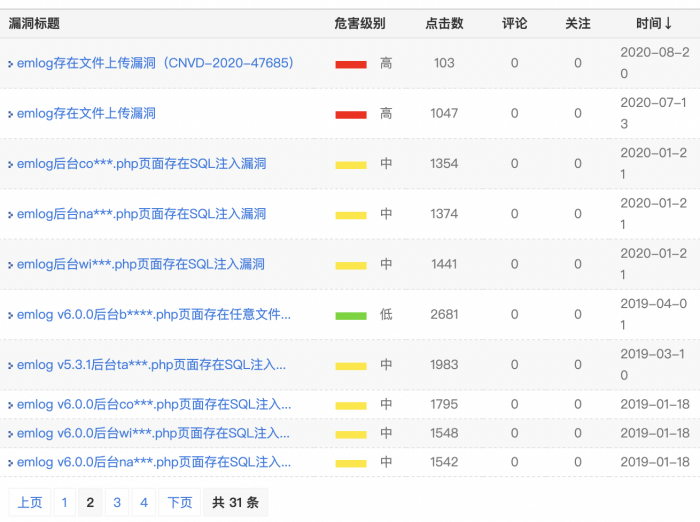
Task: Go to page 4
Action: [x=144, y=502]
